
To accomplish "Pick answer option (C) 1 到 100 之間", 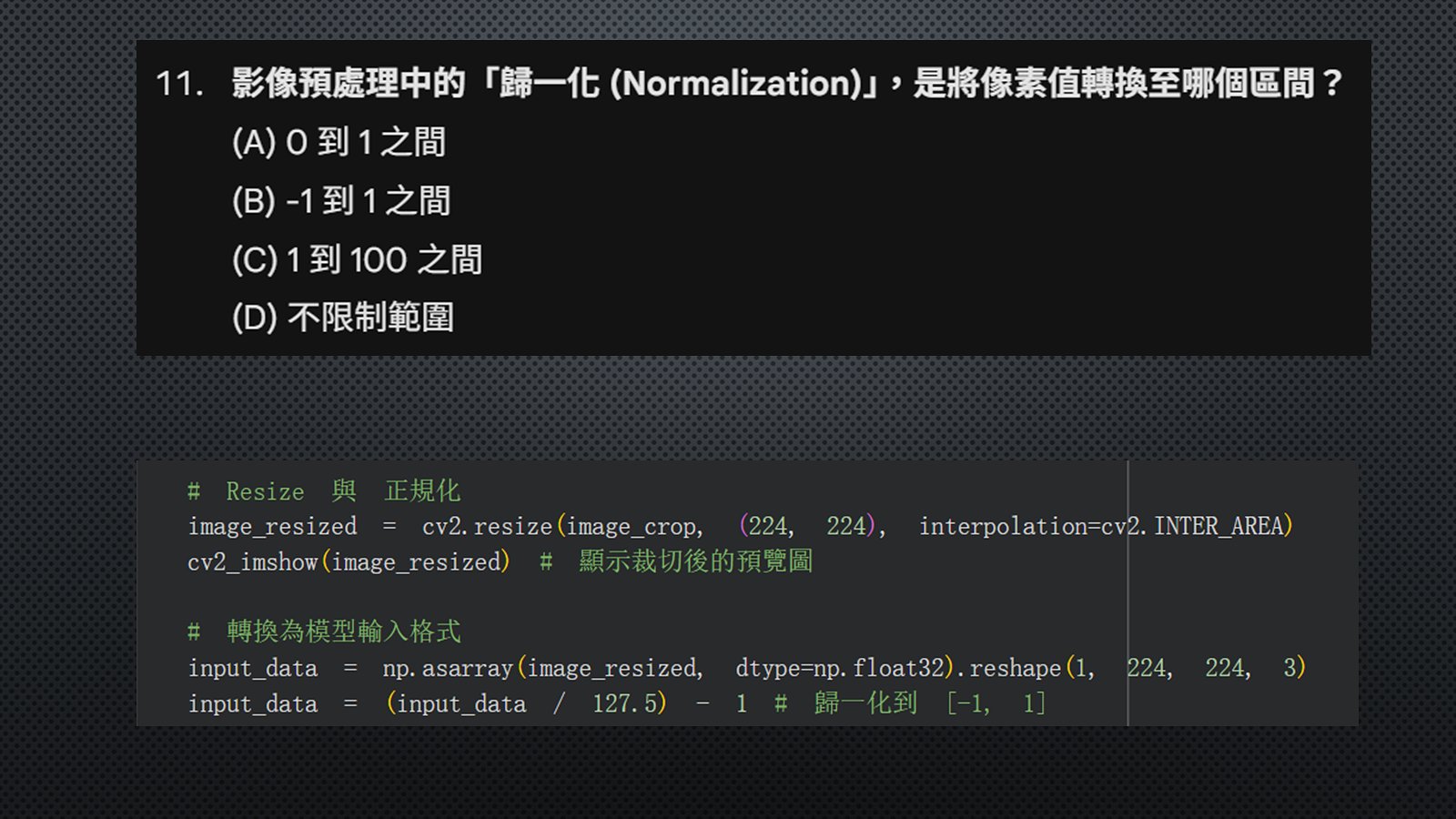I will (357, 260).
